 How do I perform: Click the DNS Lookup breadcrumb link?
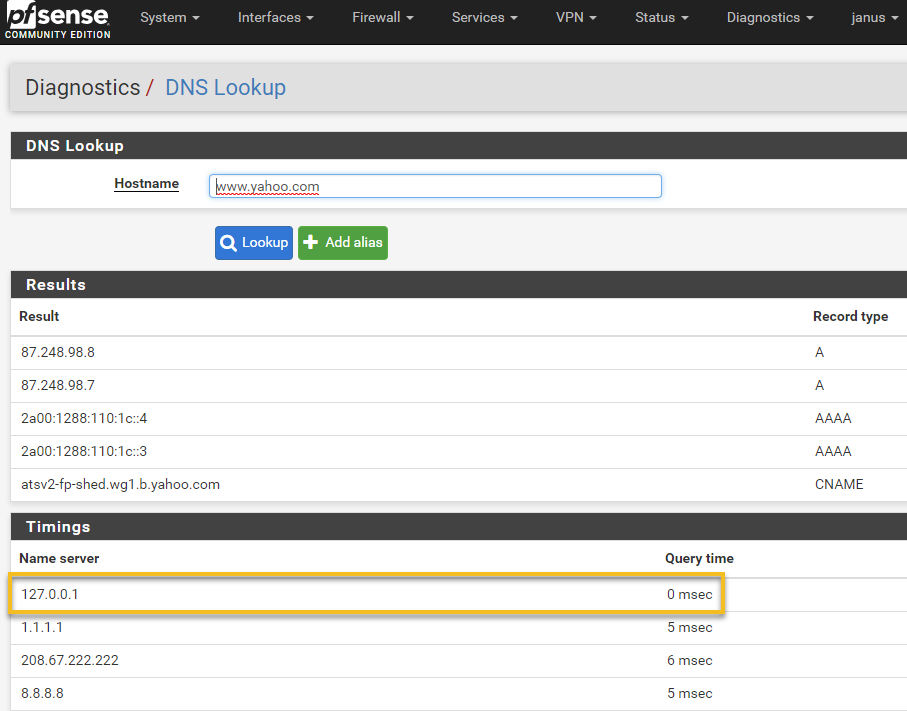225,88
